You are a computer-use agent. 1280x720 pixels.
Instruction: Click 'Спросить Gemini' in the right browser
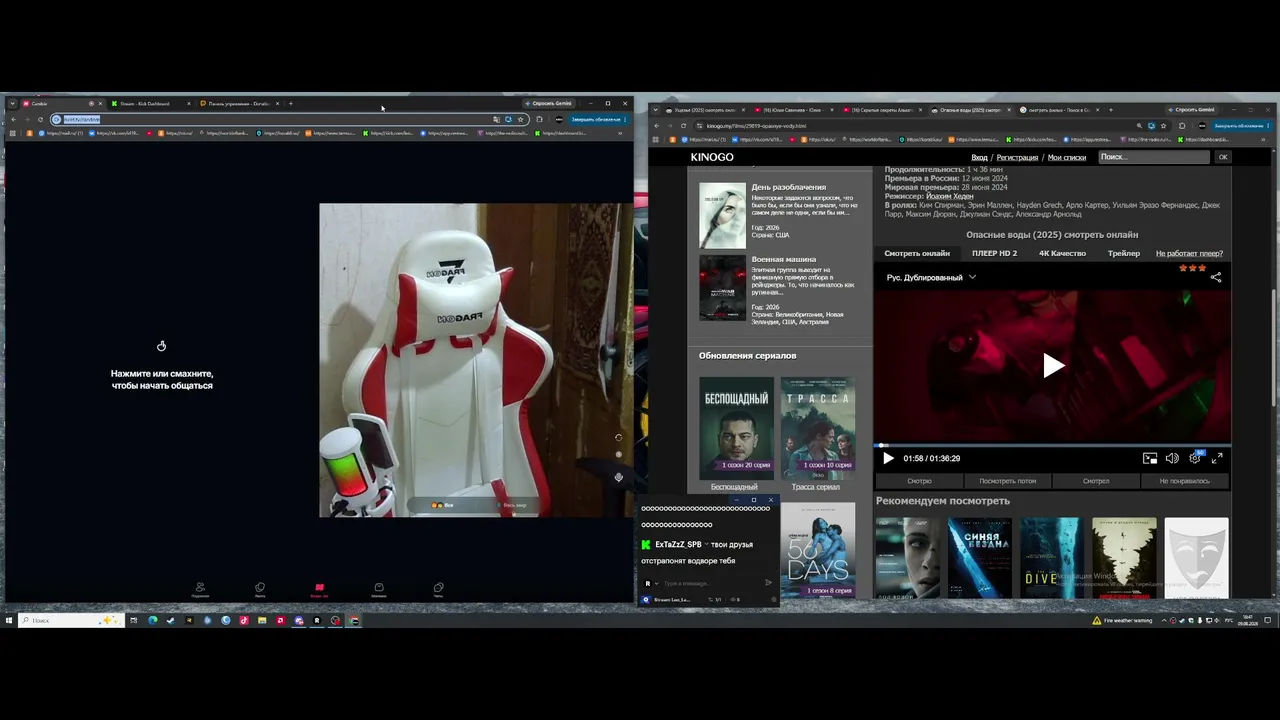pyautogui.click(x=1191, y=109)
